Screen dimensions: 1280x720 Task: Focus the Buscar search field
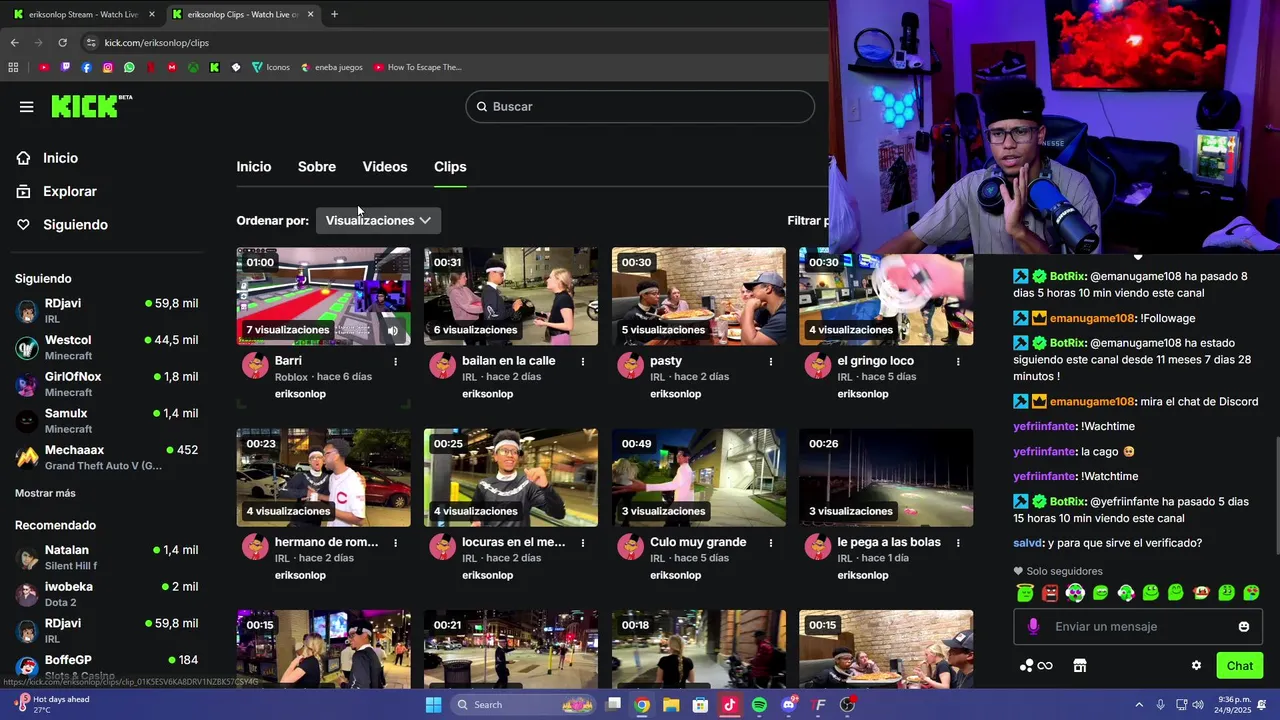point(640,107)
